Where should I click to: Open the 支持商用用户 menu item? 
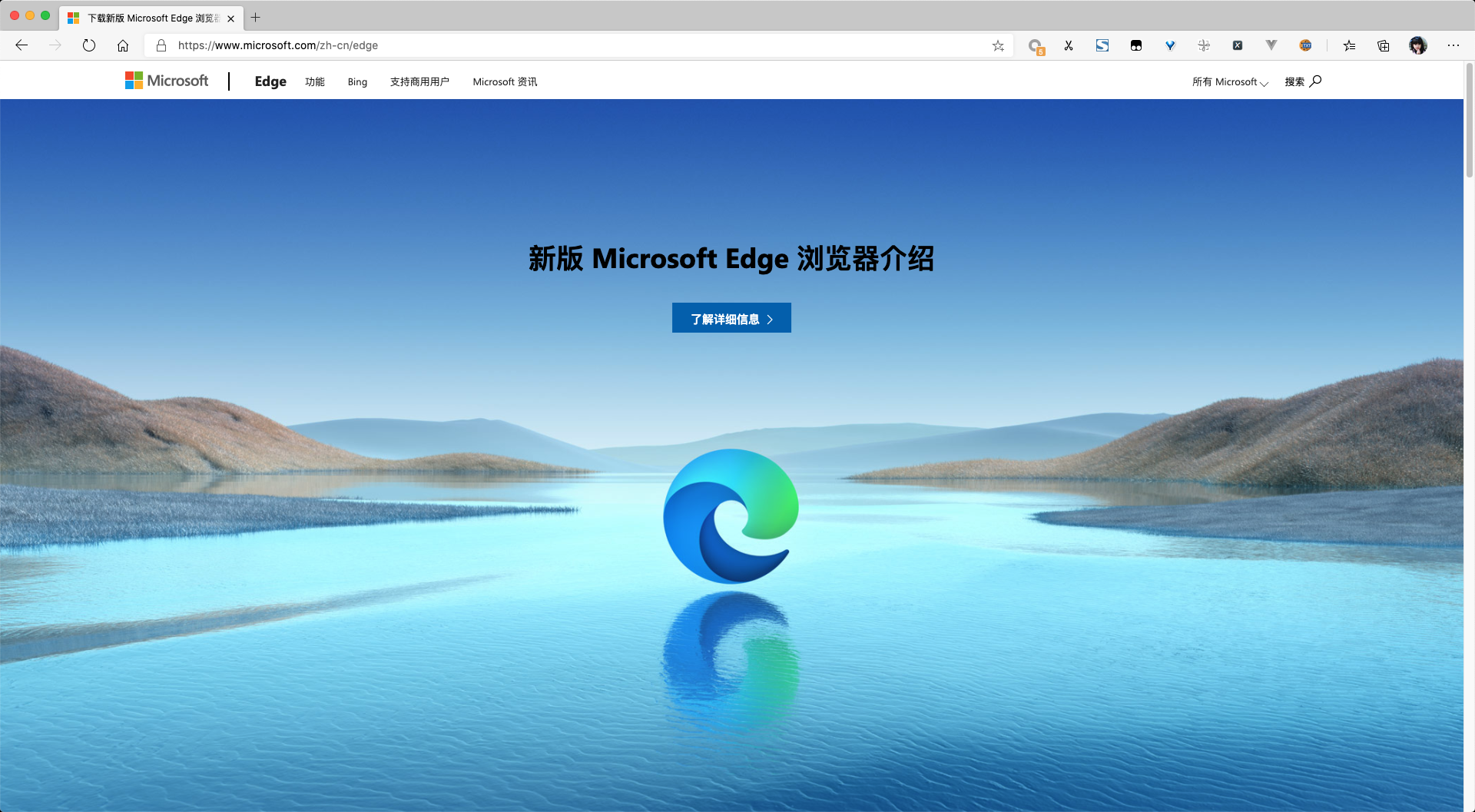[x=419, y=81]
